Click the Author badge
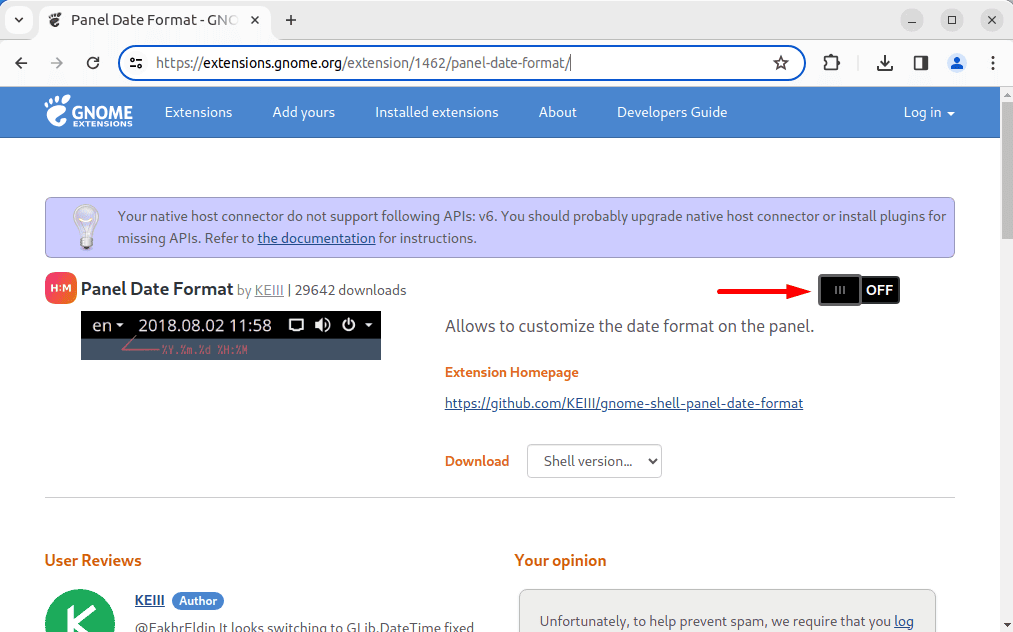The width and height of the screenshot is (1013, 632). pyautogui.click(x=198, y=601)
